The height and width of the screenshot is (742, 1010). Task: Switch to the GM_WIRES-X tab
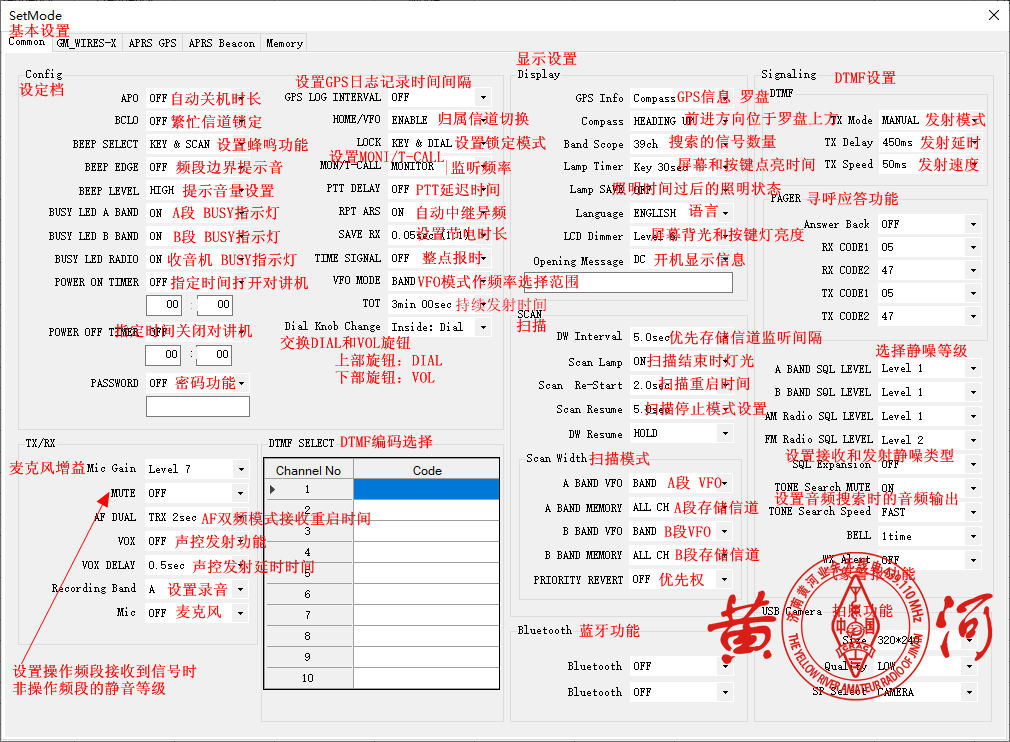(x=86, y=43)
